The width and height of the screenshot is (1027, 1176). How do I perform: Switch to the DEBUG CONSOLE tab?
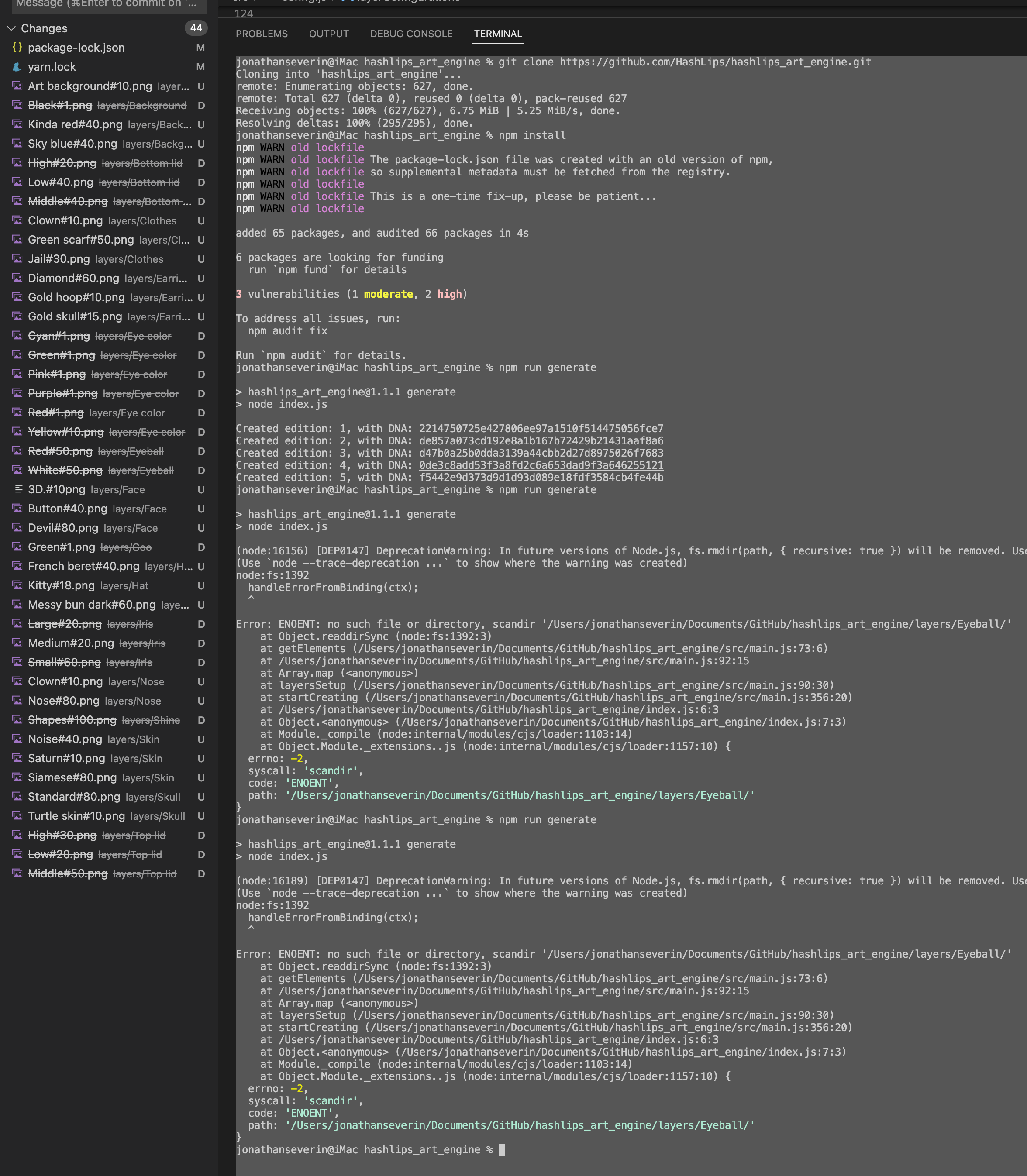[x=411, y=34]
